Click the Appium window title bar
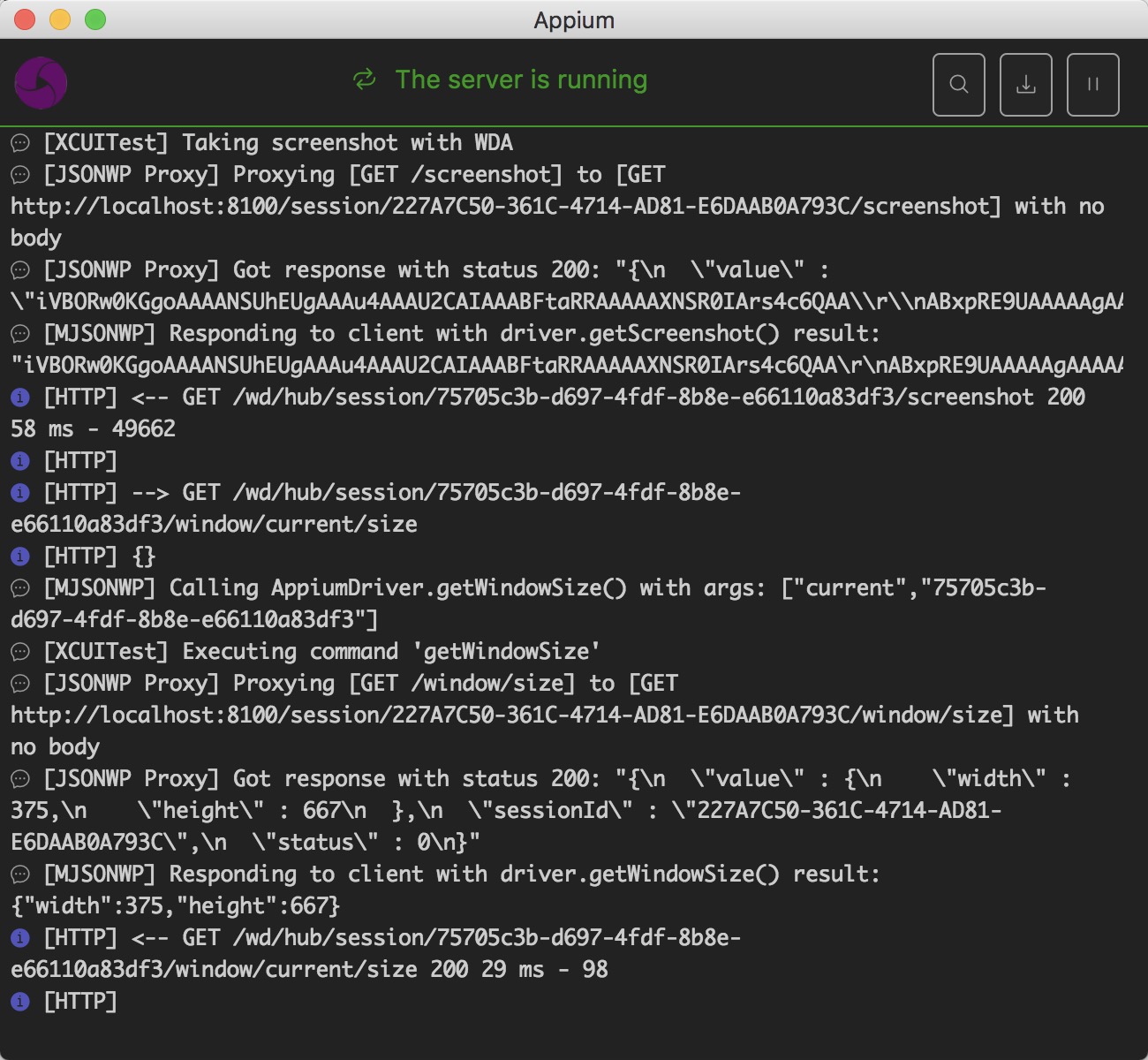 click(574, 19)
